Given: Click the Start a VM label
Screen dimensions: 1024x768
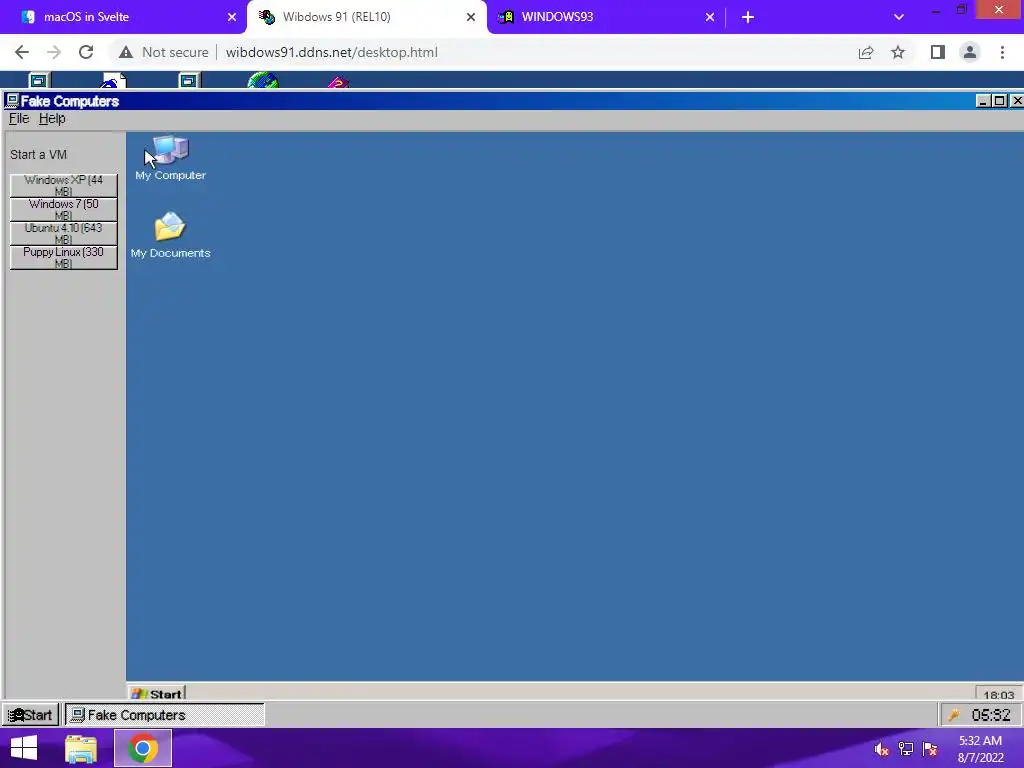Looking at the screenshot, I should (x=39, y=155).
